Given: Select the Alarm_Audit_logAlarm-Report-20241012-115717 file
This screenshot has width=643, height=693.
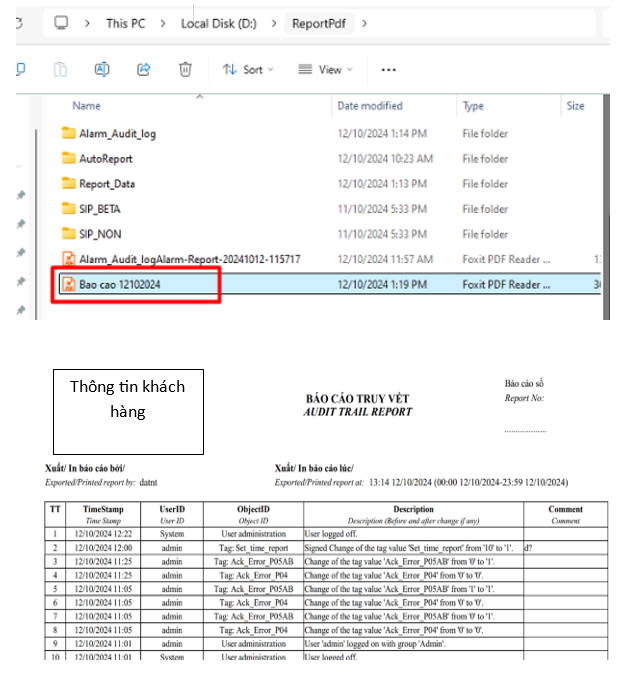Looking at the screenshot, I should (x=190, y=259).
